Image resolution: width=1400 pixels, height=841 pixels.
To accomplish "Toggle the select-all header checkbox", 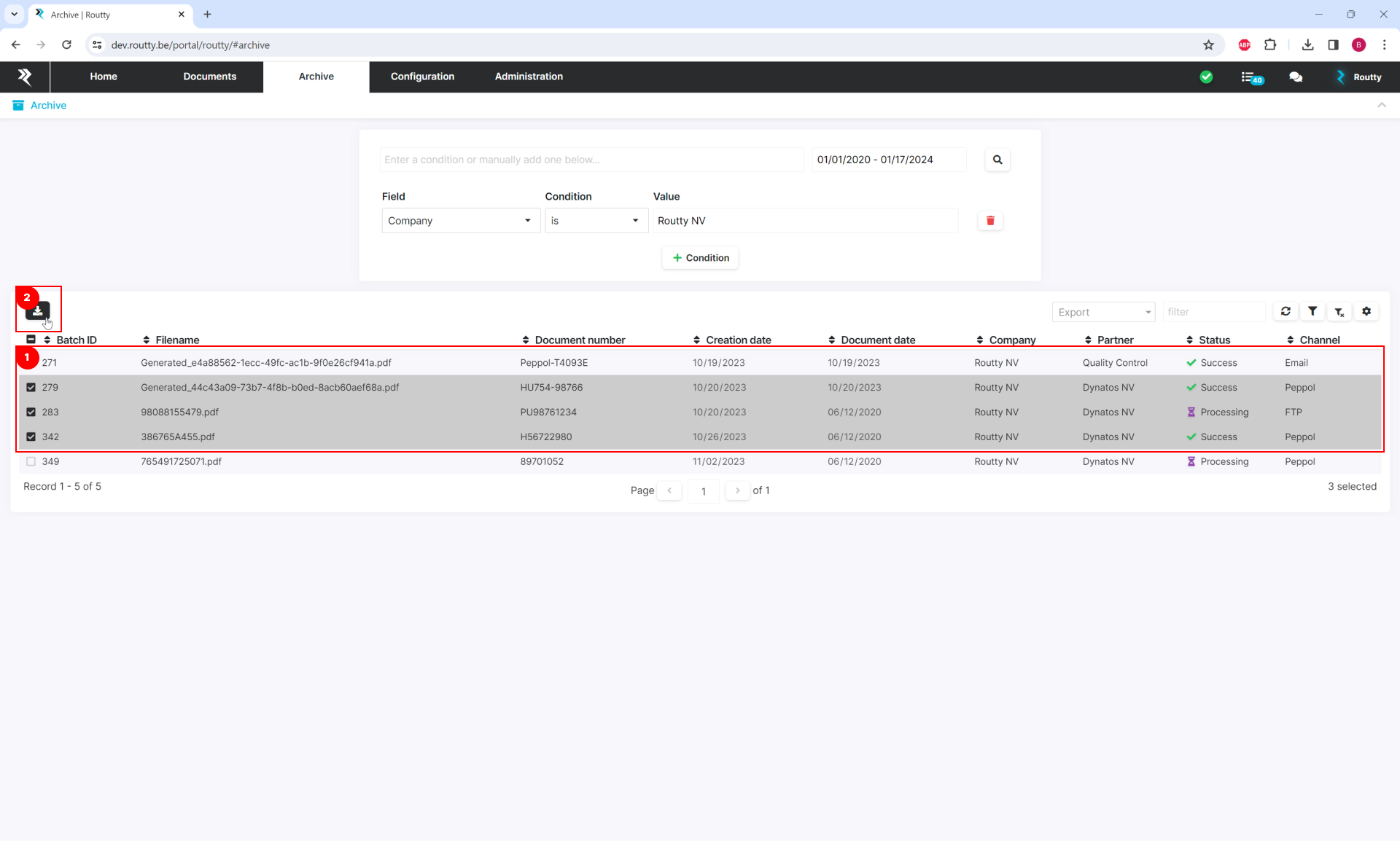I will 31,340.
